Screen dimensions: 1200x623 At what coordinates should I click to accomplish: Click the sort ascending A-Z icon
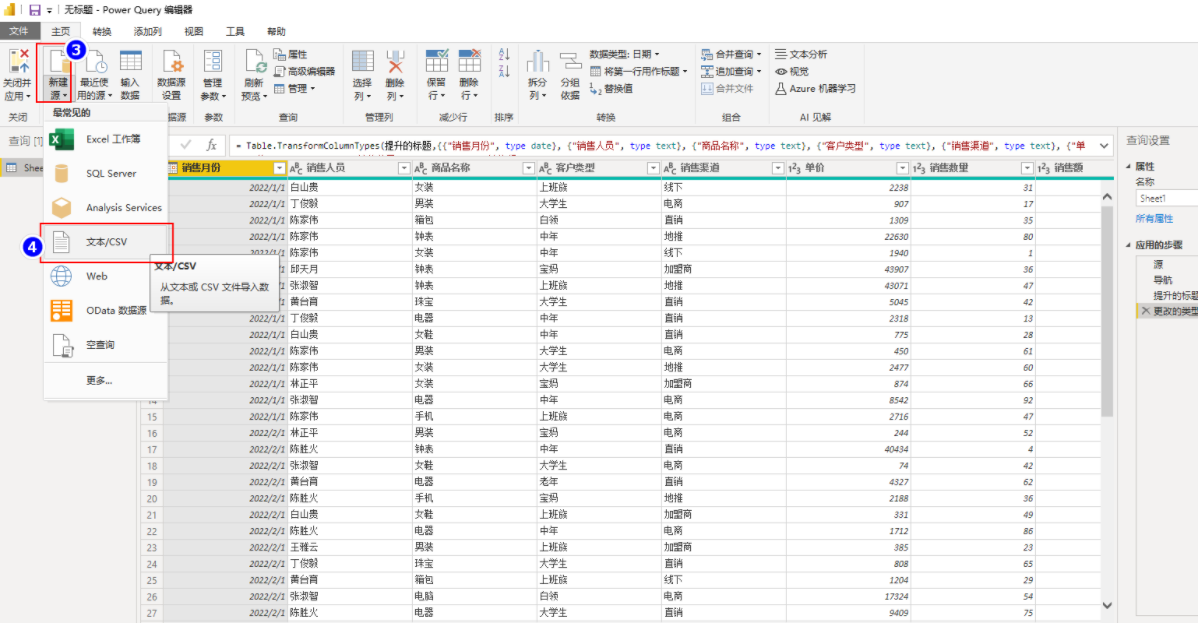pyautogui.click(x=504, y=54)
